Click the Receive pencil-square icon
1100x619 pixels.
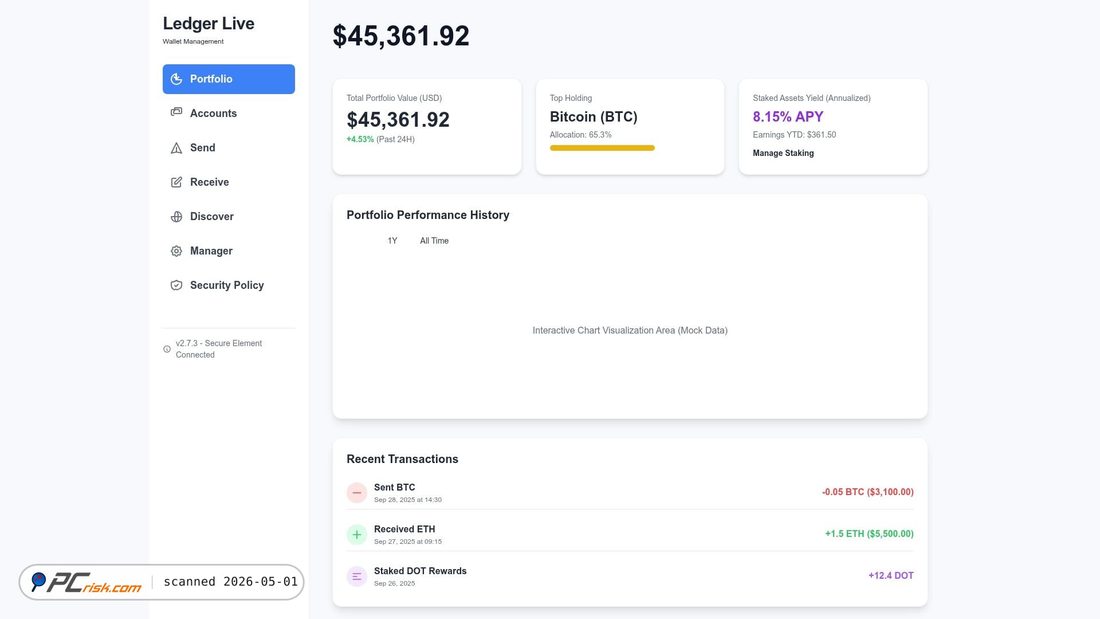[x=176, y=182]
